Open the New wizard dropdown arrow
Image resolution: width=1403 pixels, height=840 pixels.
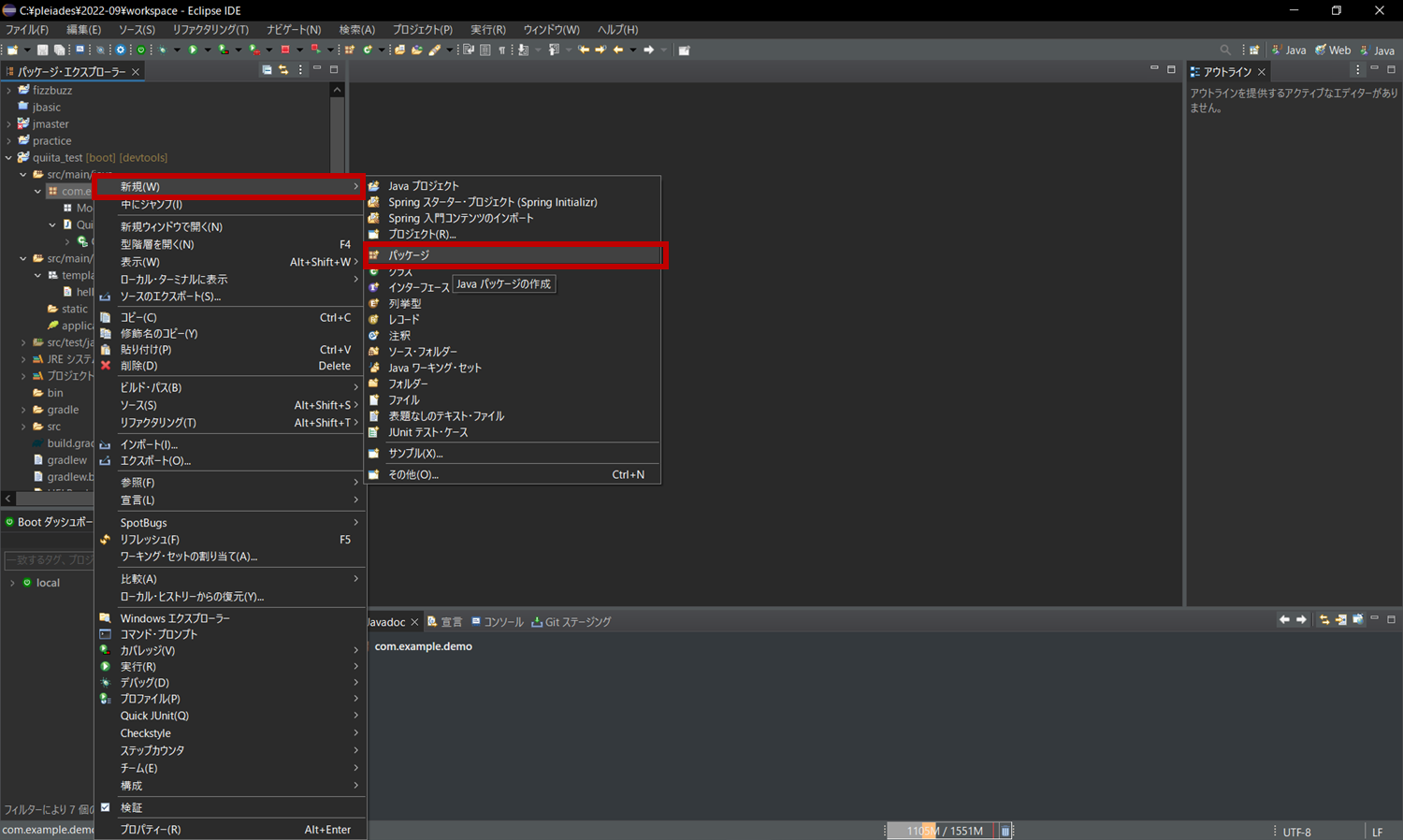pyautogui.click(x=26, y=50)
